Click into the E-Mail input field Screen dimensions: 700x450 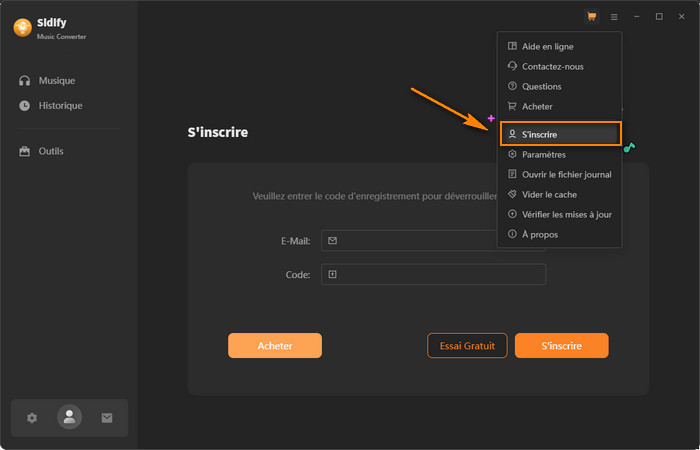click(x=433, y=241)
